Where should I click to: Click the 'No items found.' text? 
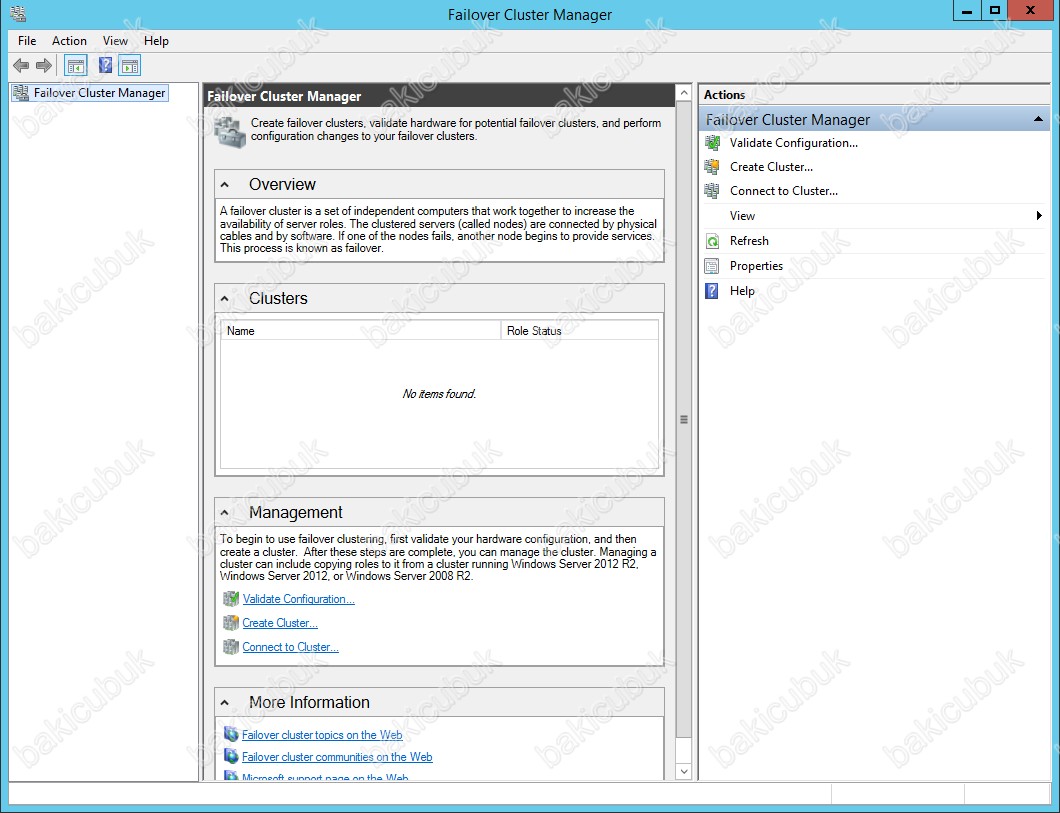pos(439,394)
